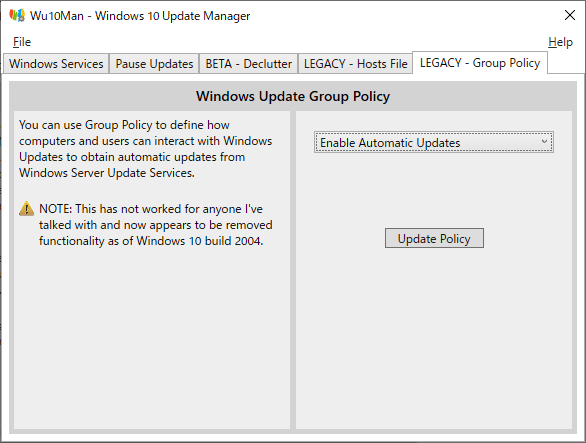Select the LEGACY - Group Policy tab
This screenshot has width=586, height=443.
(x=480, y=63)
